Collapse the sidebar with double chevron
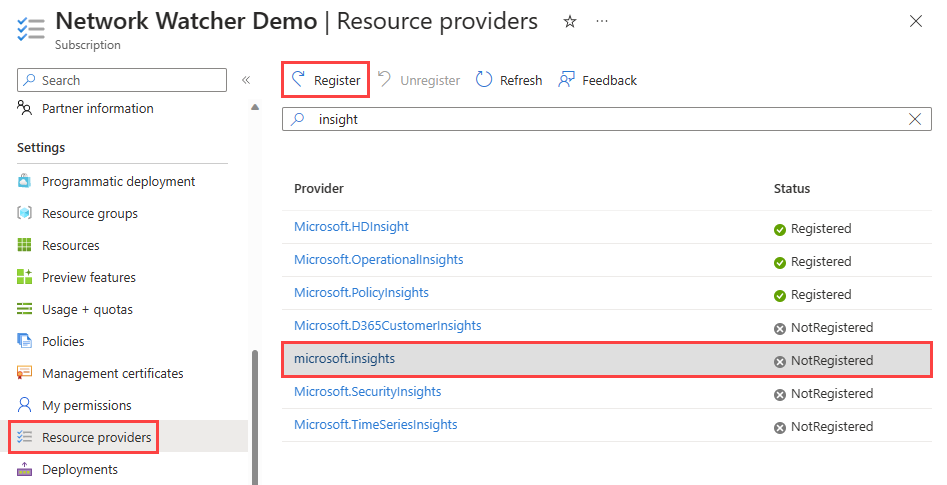947x485 pixels. [246, 80]
